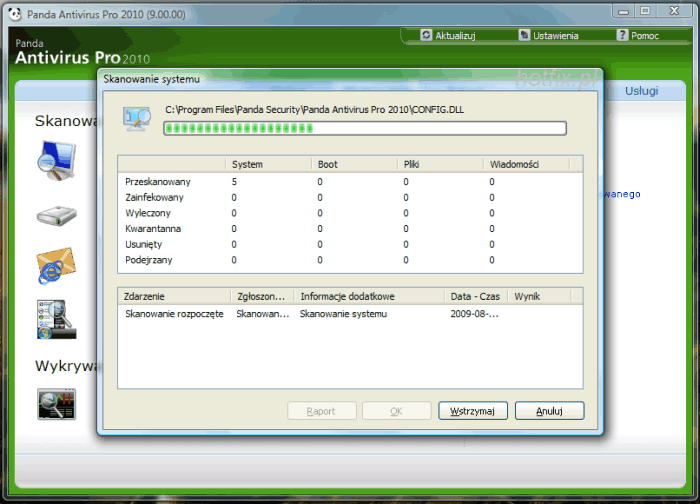Open Pomoc help menu
700x504 pixels.
637,35
